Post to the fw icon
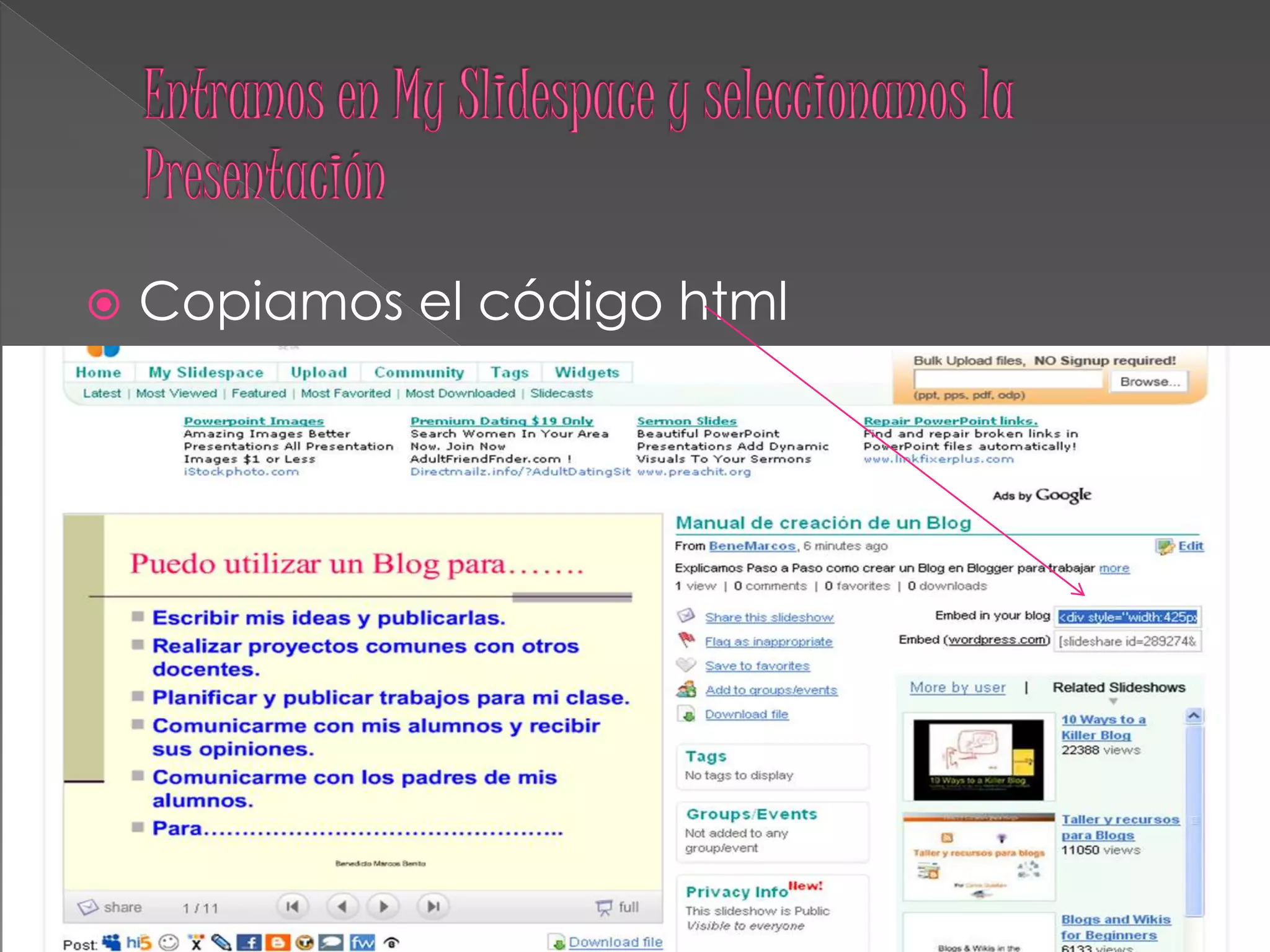Screen dimensions: 1270x952 362,943
